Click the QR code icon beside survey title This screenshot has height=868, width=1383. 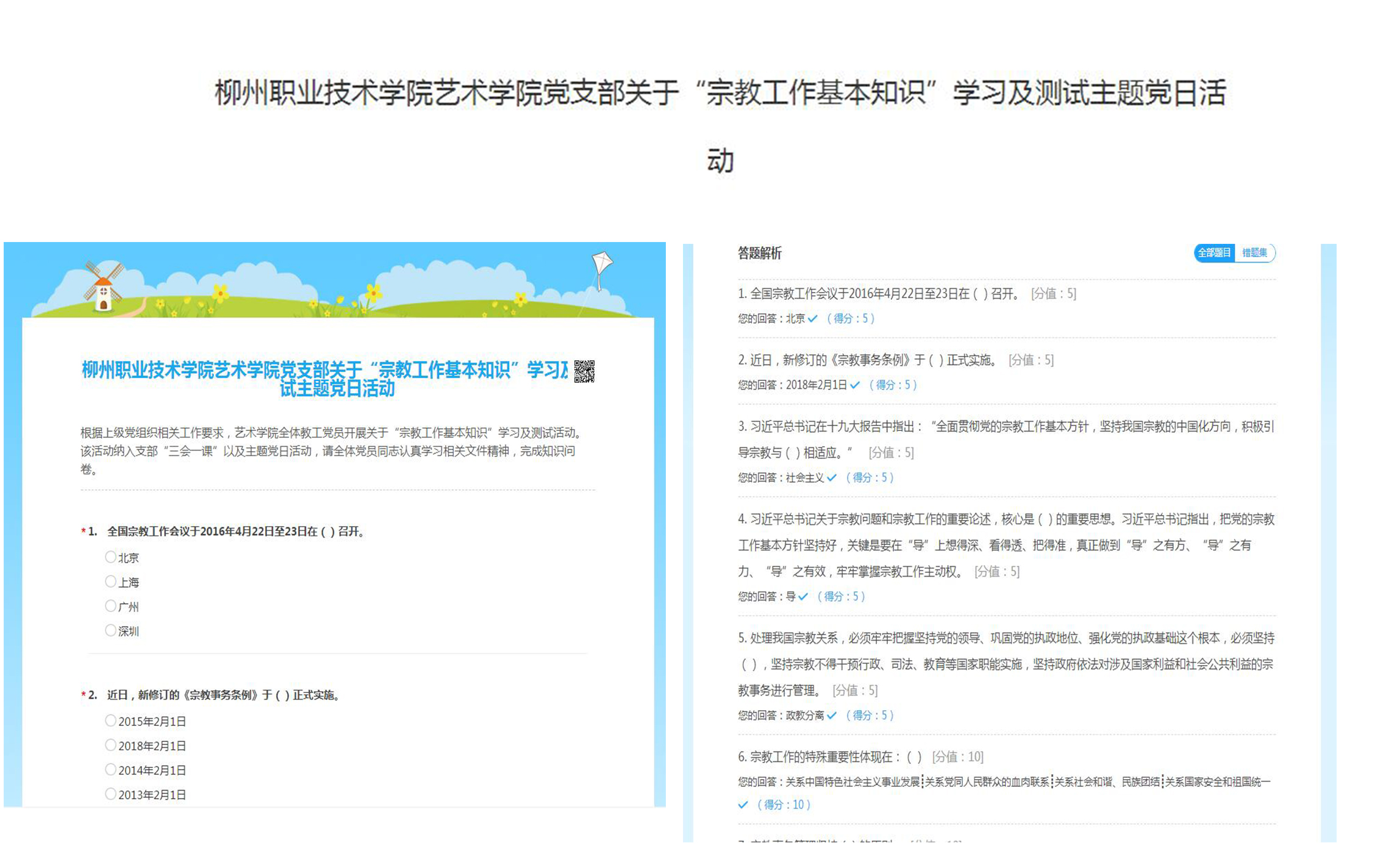[x=584, y=371]
